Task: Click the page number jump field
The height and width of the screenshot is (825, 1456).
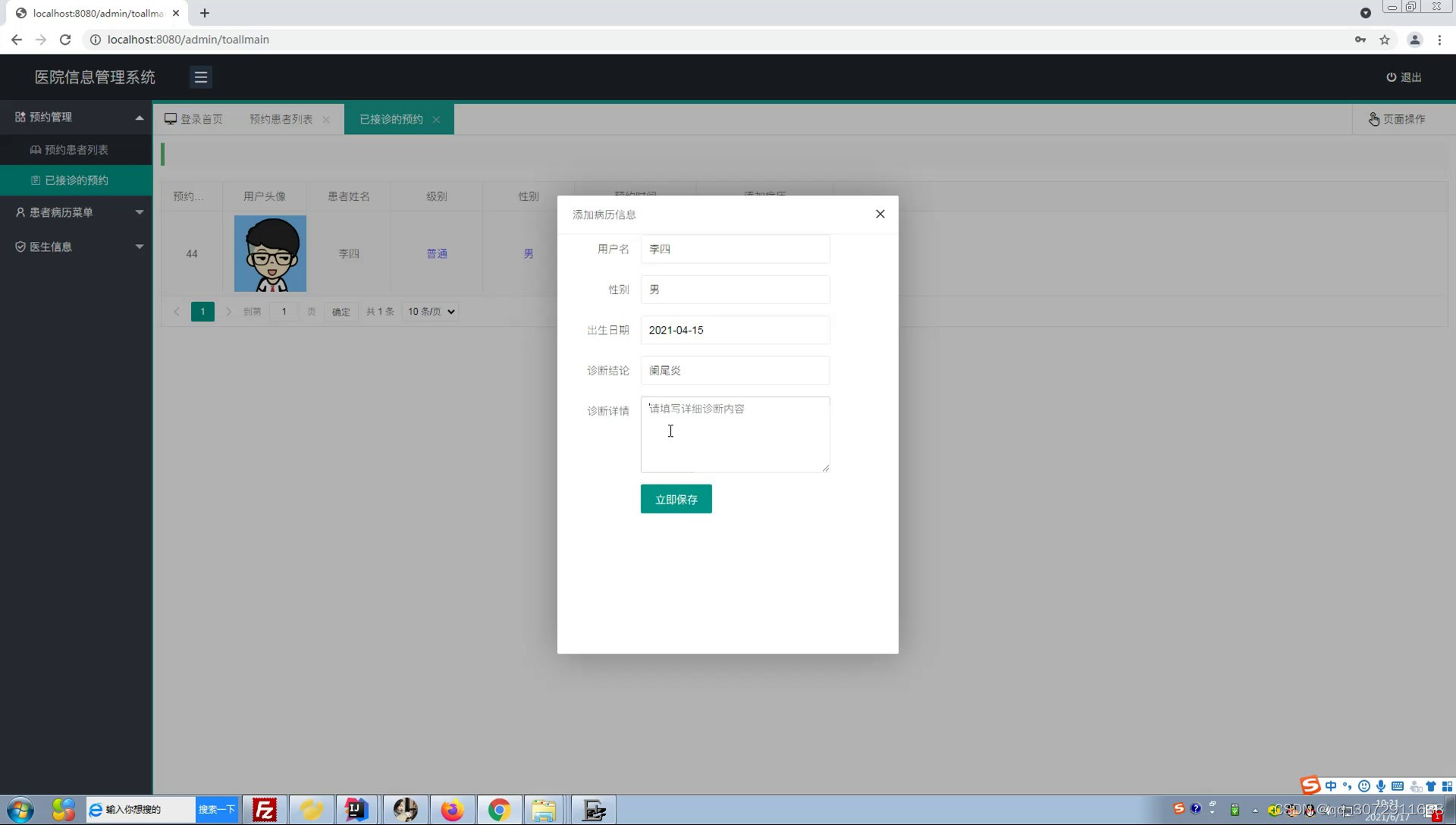Action: 284,312
